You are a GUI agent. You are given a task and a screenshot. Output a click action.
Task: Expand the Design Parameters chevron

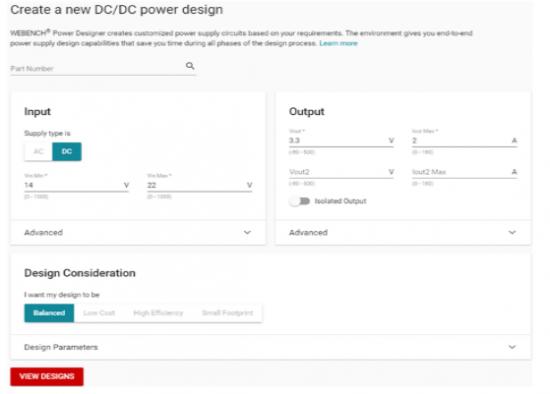pos(512,347)
